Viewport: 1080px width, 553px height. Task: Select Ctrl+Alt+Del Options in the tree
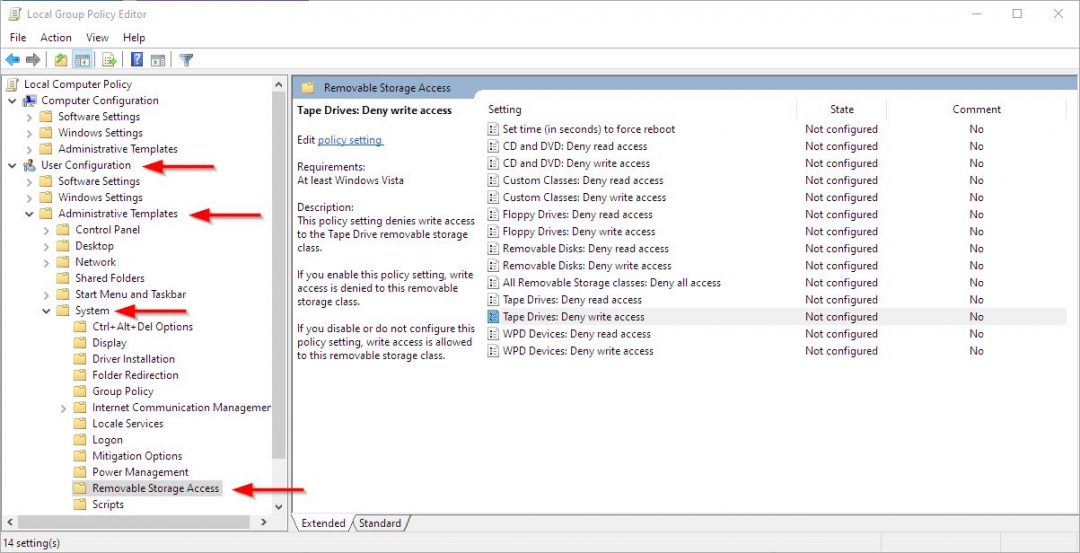[143, 326]
